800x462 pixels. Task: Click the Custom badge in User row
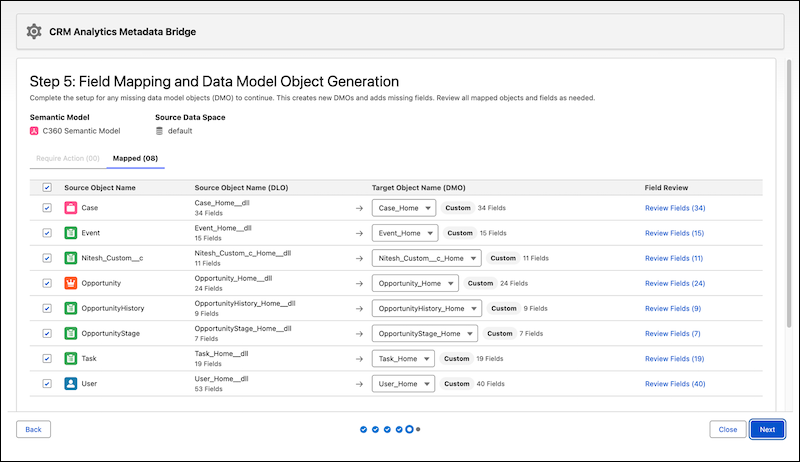pos(457,383)
